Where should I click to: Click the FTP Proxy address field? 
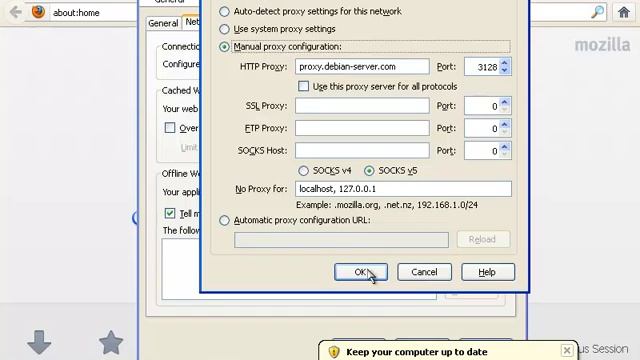click(362, 128)
